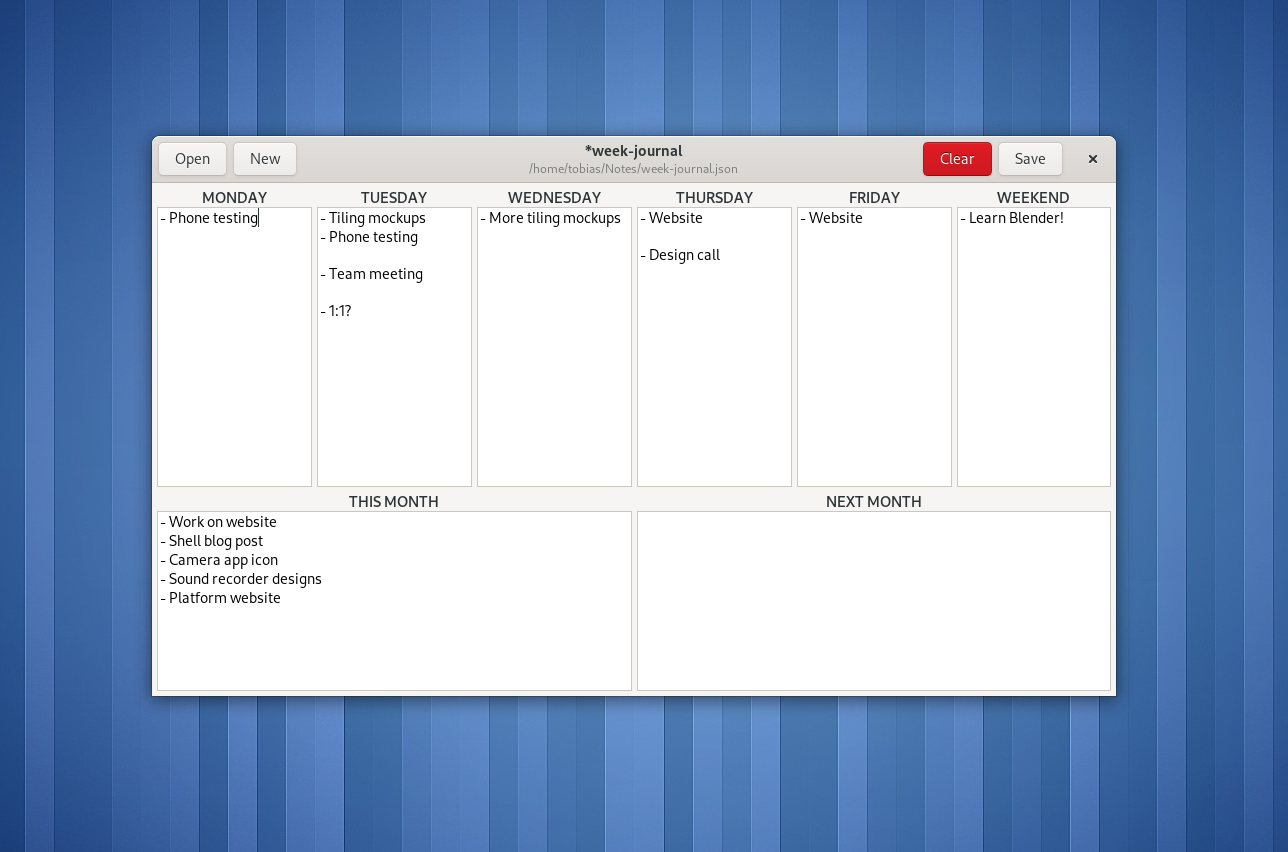This screenshot has width=1288, height=852.
Task: Click '- Shell blog post' line
Action: pyautogui.click(x=212, y=541)
